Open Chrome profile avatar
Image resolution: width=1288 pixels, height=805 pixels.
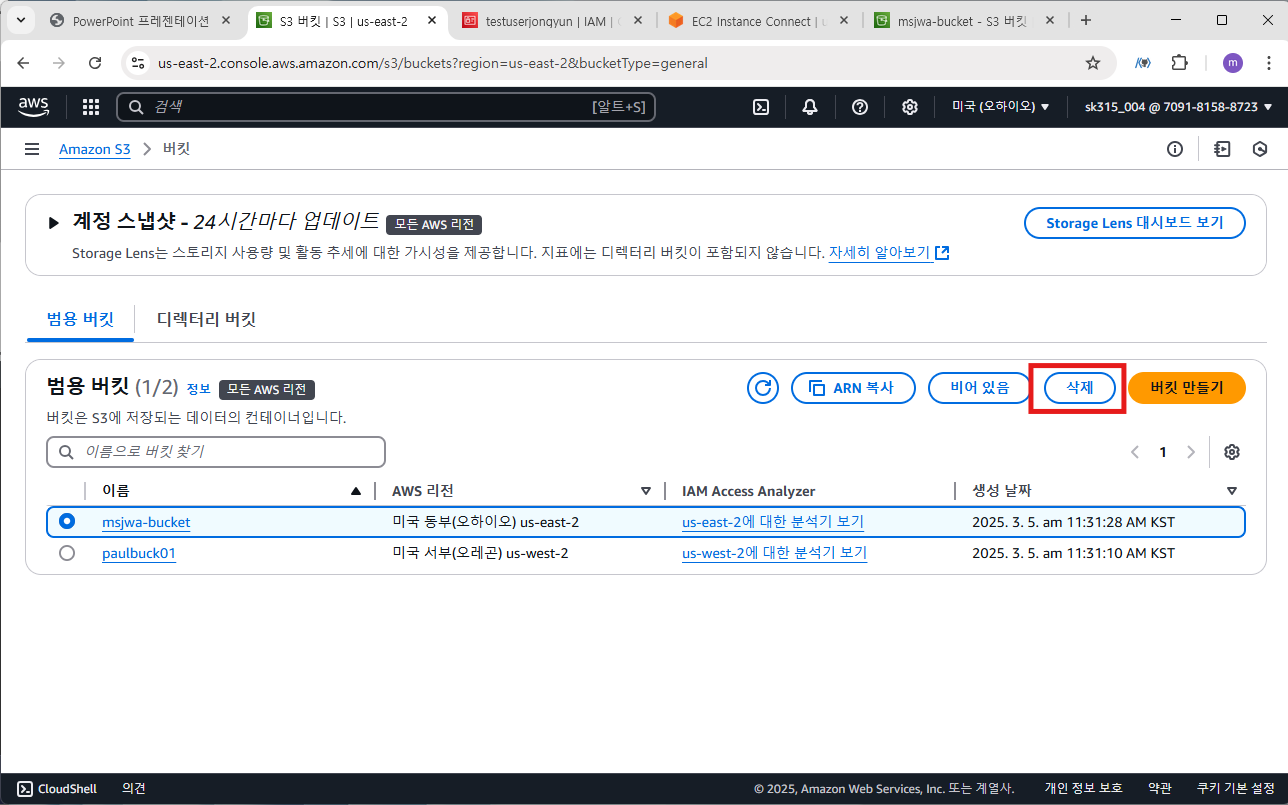tap(1233, 63)
